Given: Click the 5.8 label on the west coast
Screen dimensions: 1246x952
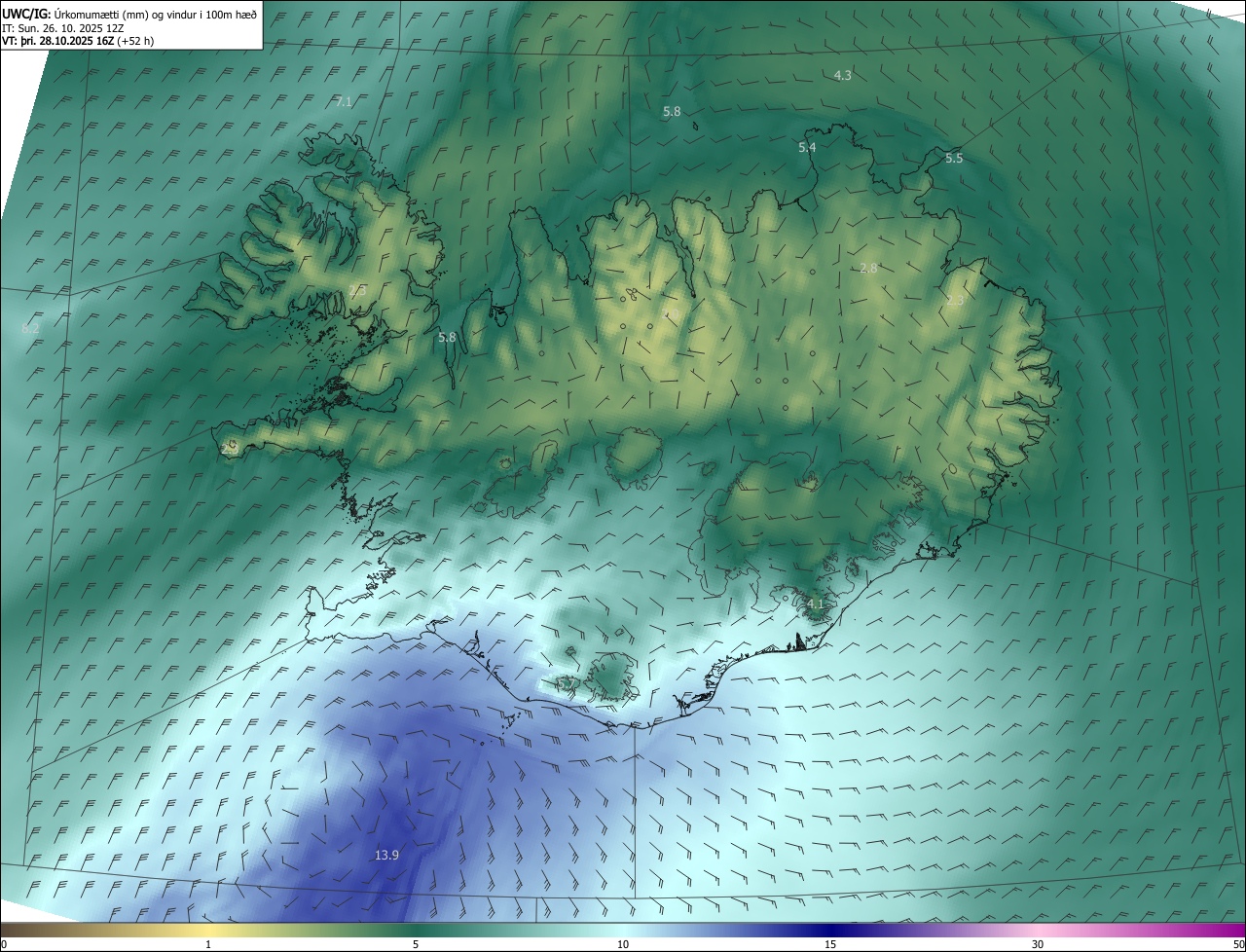Looking at the screenshot, I should [x=447, y=337].
